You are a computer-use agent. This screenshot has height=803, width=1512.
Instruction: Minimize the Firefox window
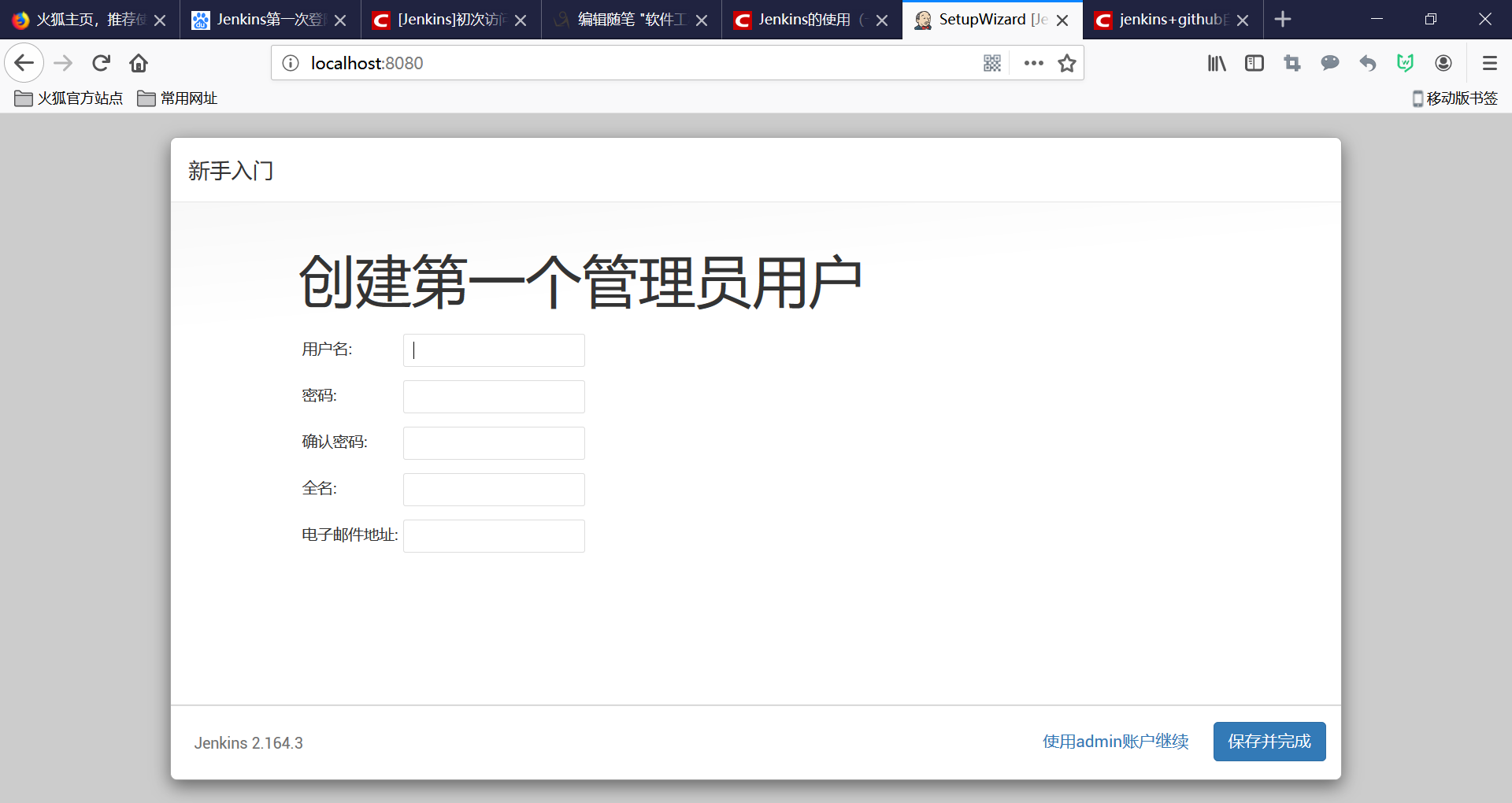(1377, 19)
